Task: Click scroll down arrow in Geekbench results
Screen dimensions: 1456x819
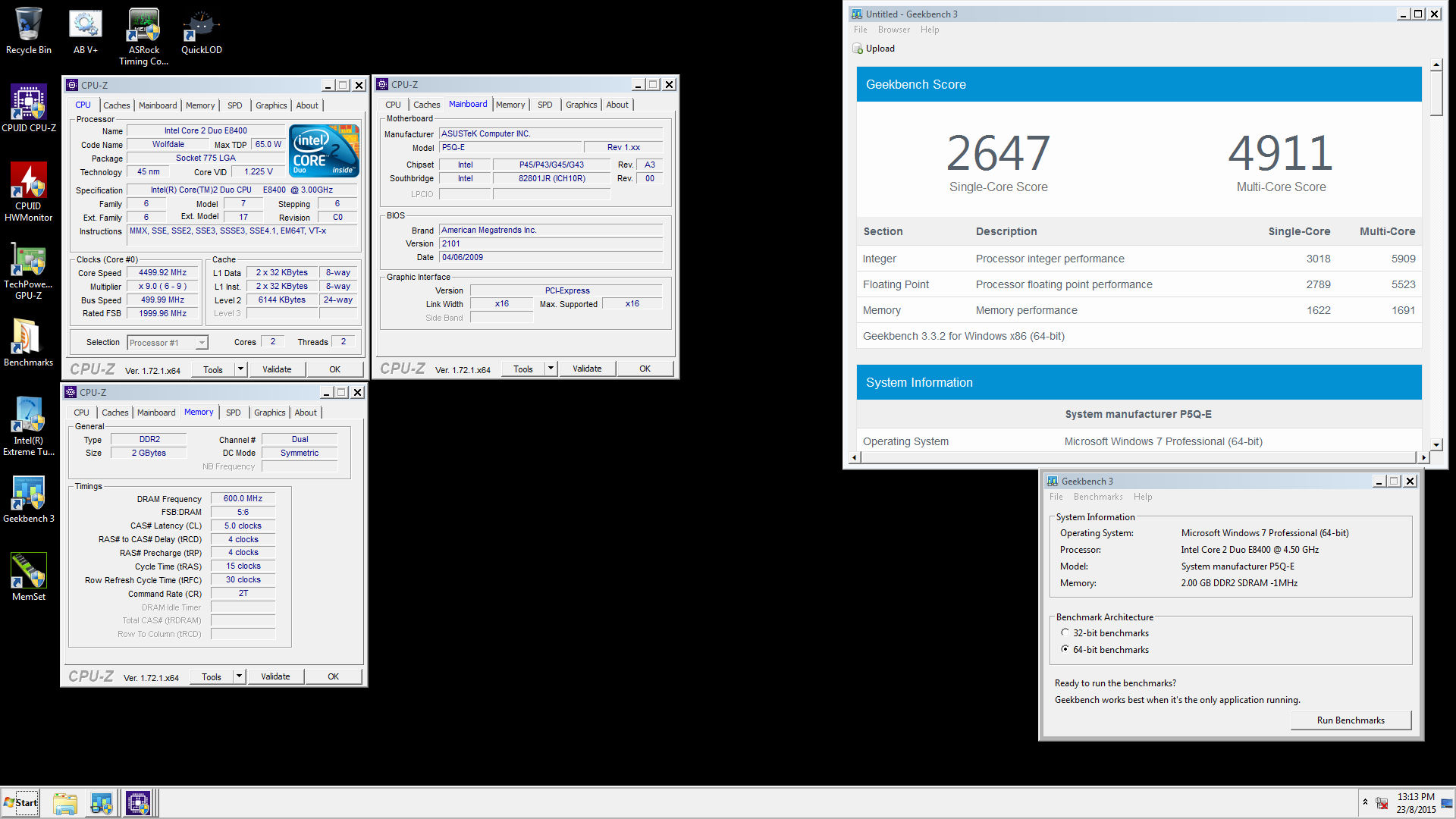Action: (1436, 445)
